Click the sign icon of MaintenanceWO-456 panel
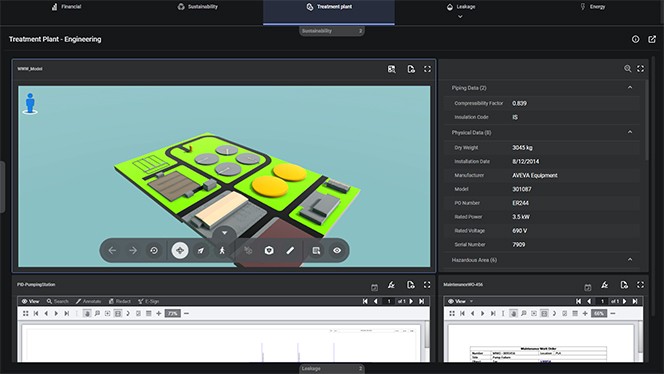This screenshot has height=374, width=664. [605, 285]
